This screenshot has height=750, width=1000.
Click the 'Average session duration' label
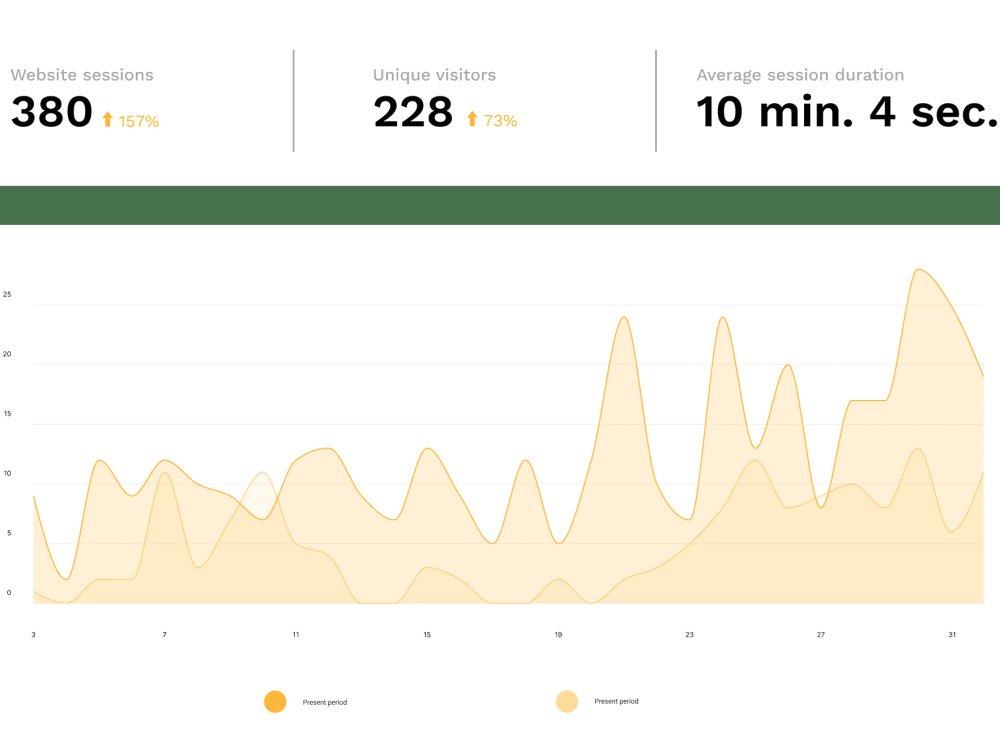[800, 75]
